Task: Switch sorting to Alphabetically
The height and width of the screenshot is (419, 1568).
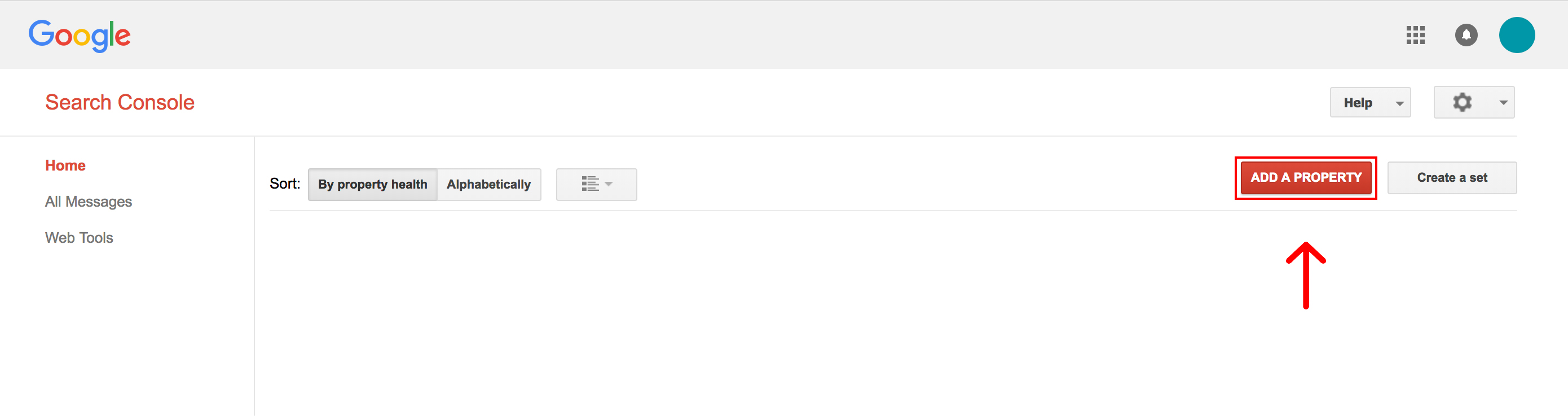Action: click(488, 185)
